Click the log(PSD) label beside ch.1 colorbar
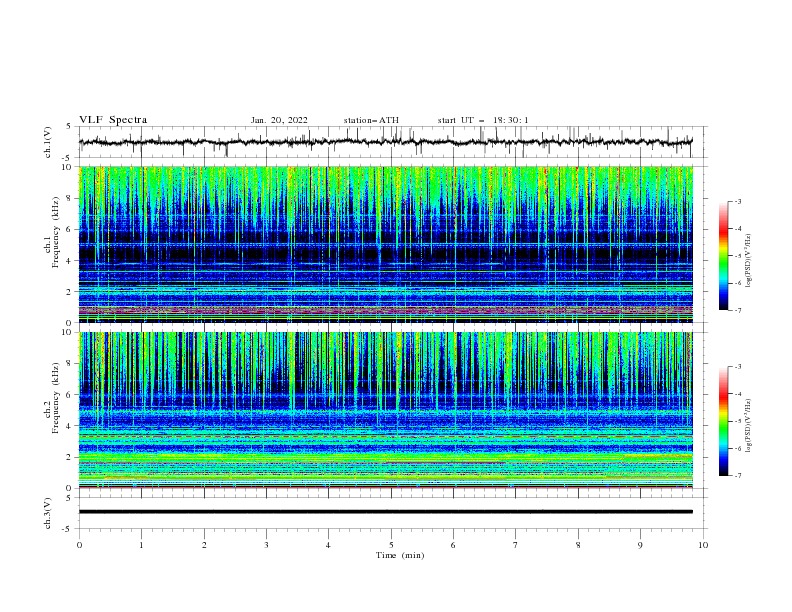Image resolution: width=792 pixels, height=612 pixels. pyautogui.click(x=748, y=261)
